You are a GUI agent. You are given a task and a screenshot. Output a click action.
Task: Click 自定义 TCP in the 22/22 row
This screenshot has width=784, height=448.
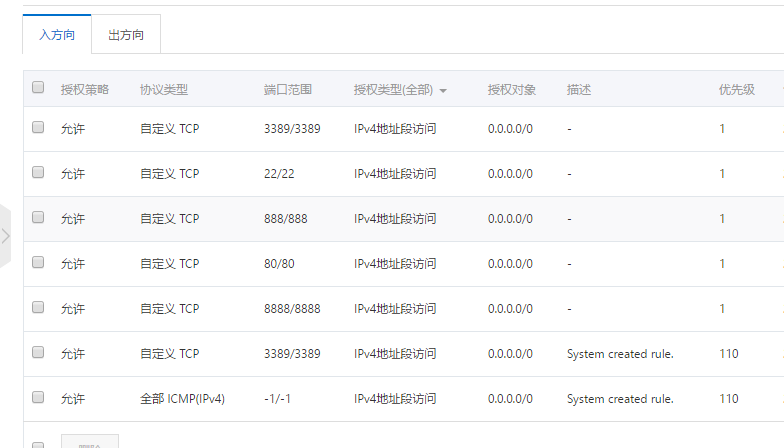169,174
